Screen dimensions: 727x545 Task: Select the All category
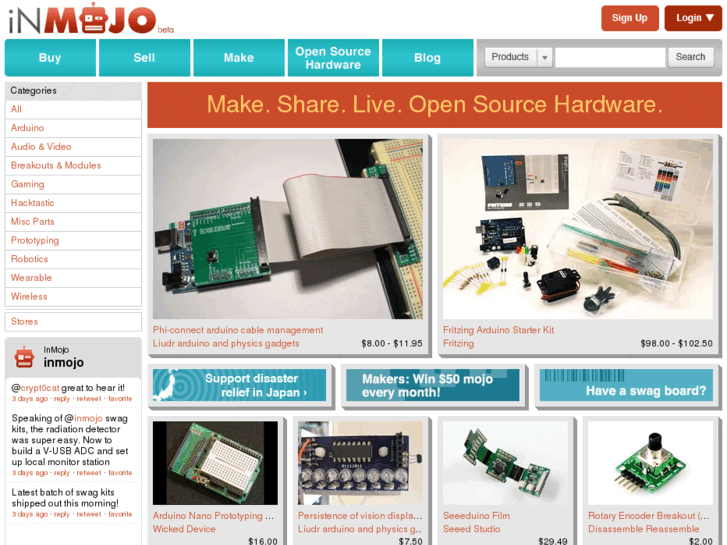coord(73,109)
